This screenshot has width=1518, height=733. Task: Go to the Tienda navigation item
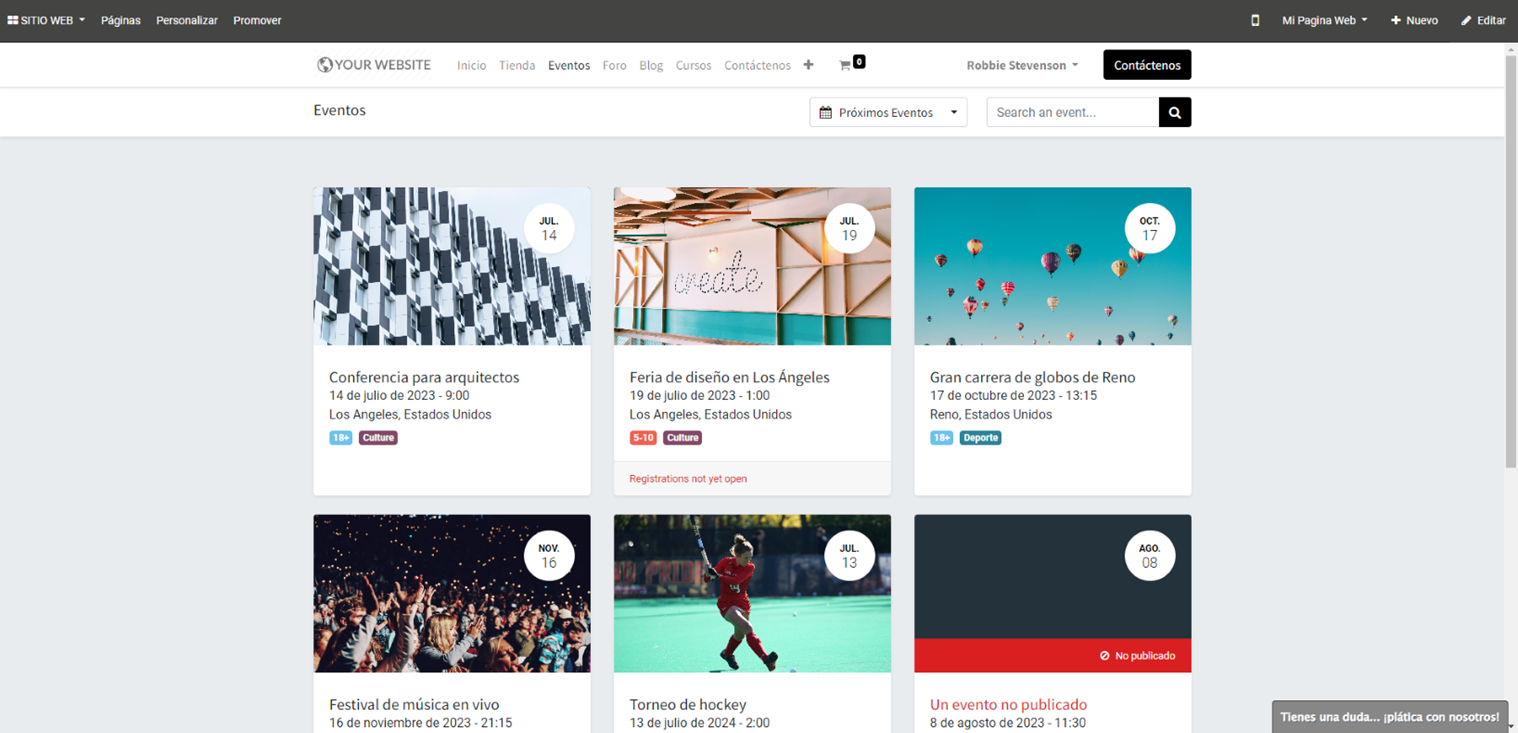click(x=517, y=65)
